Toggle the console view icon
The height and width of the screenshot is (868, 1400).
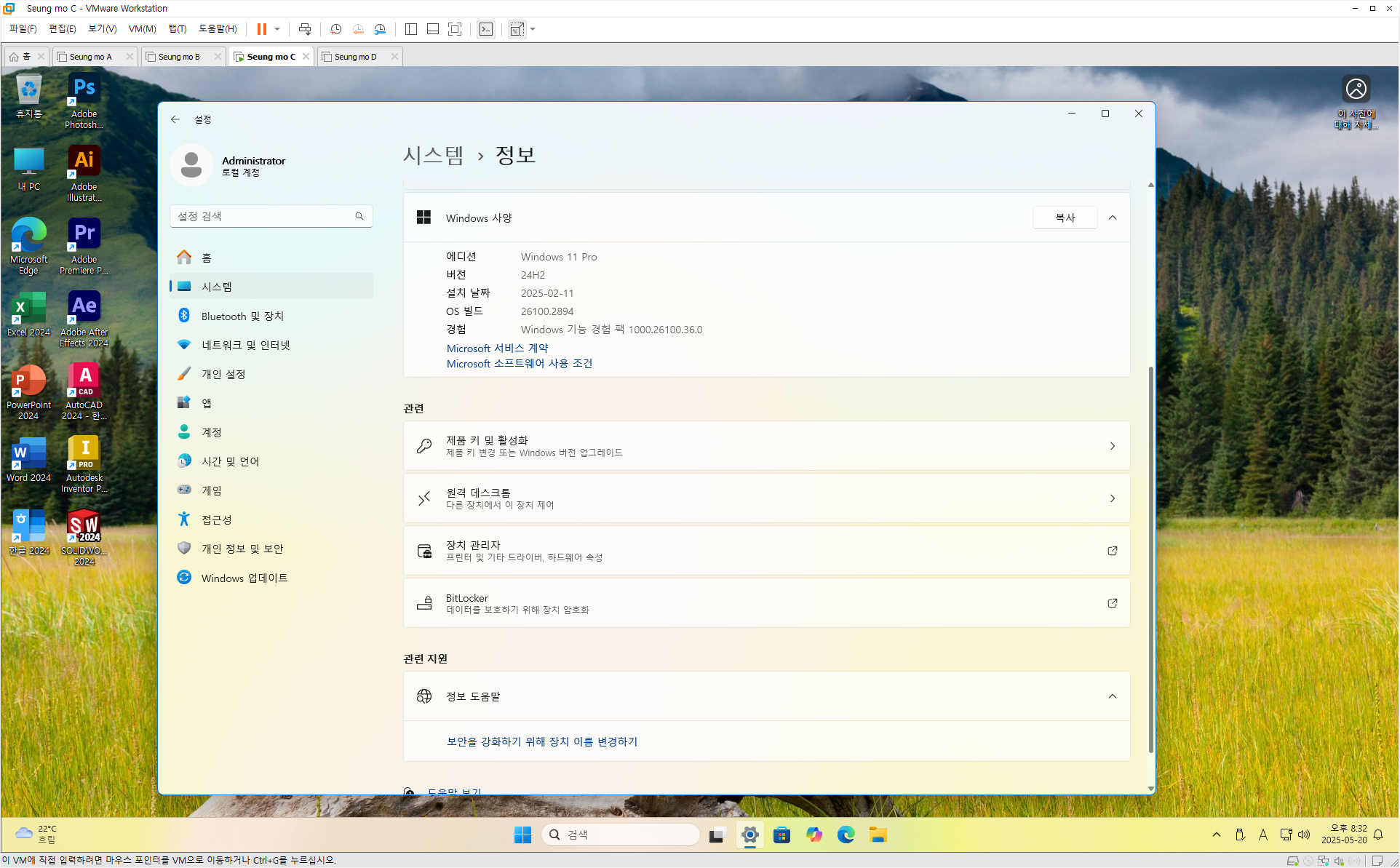pyautogui.click(x=486, y=29)
